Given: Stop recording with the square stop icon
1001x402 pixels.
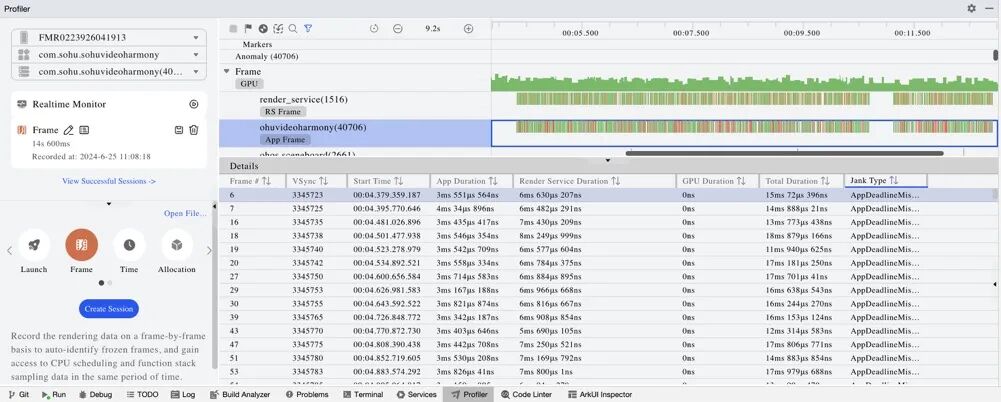Looking at the screenshot, I should [233, 29].
